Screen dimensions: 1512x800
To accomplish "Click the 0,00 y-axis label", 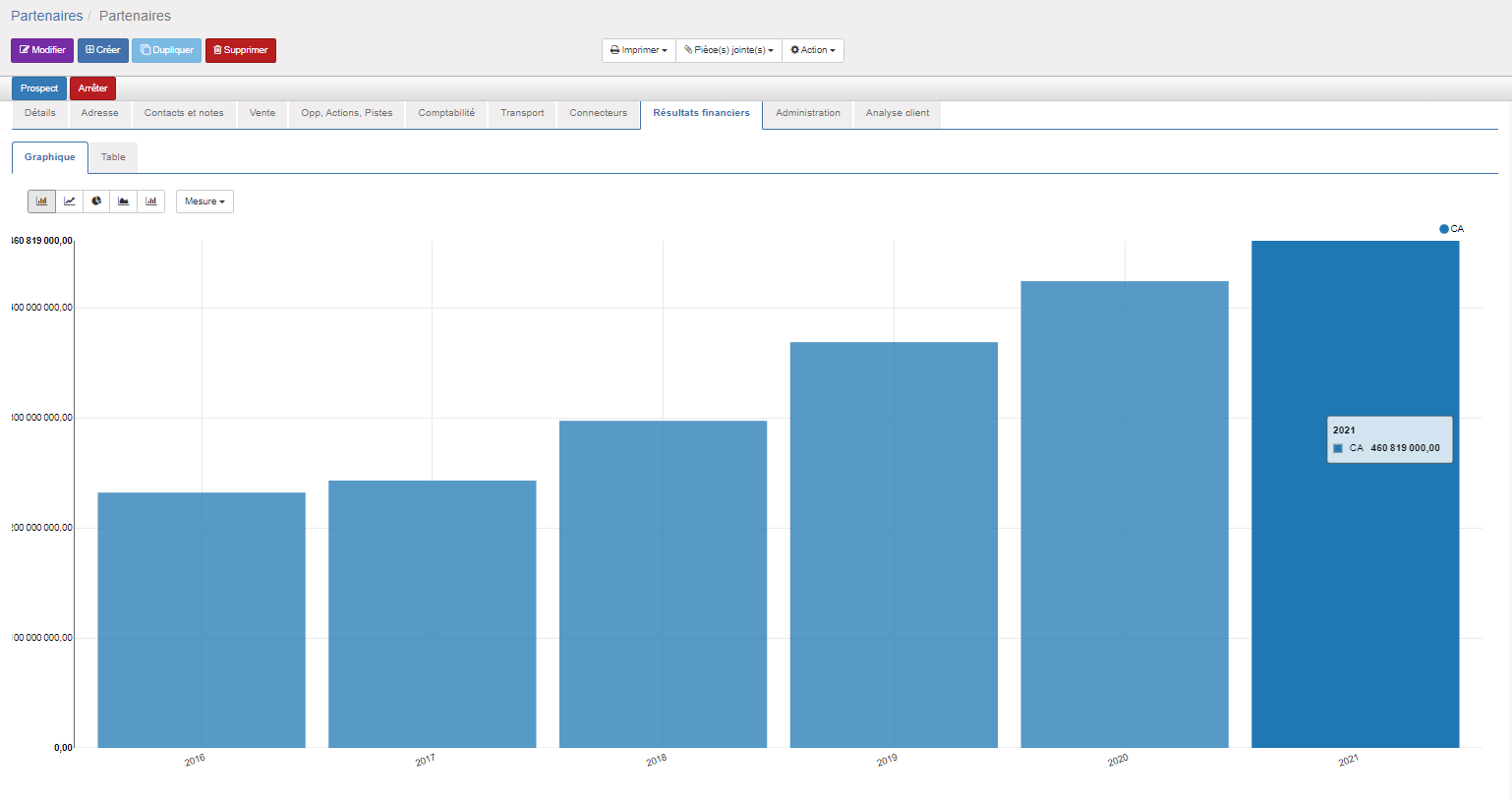I will [x=63, y=748].
